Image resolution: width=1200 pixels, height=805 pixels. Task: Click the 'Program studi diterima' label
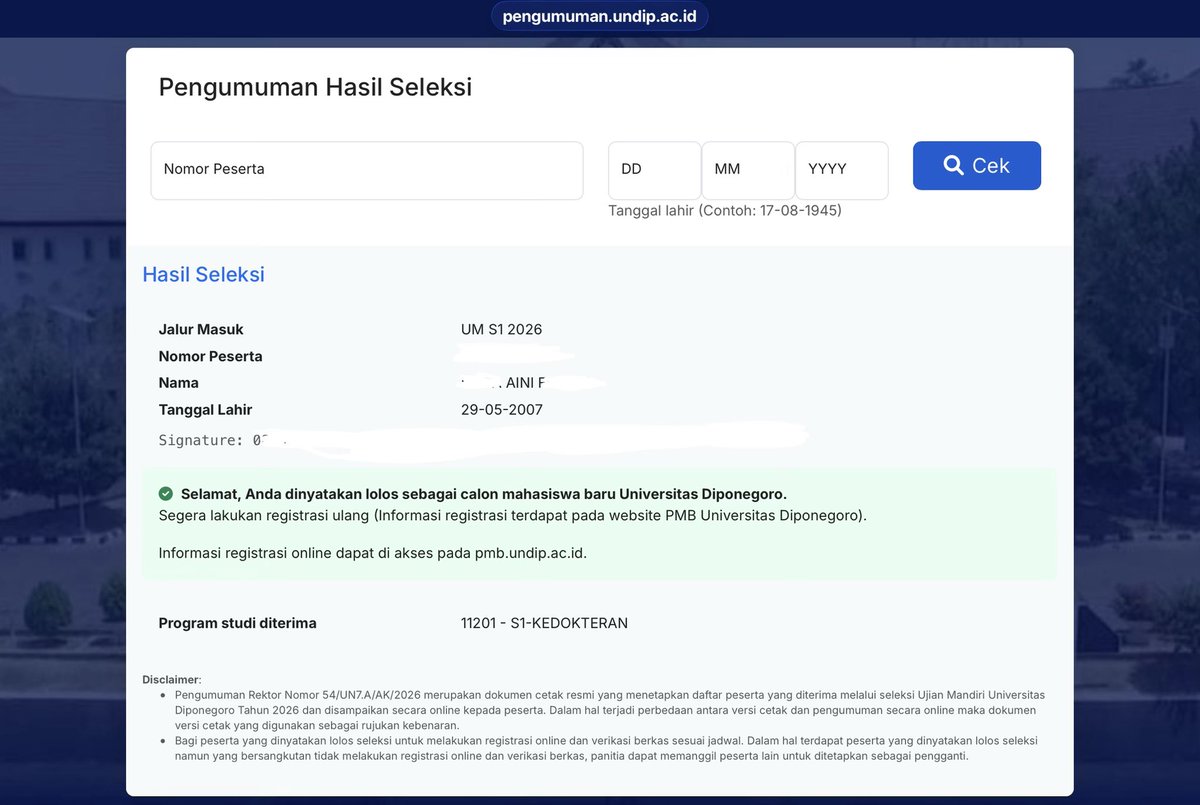point(237,623)
